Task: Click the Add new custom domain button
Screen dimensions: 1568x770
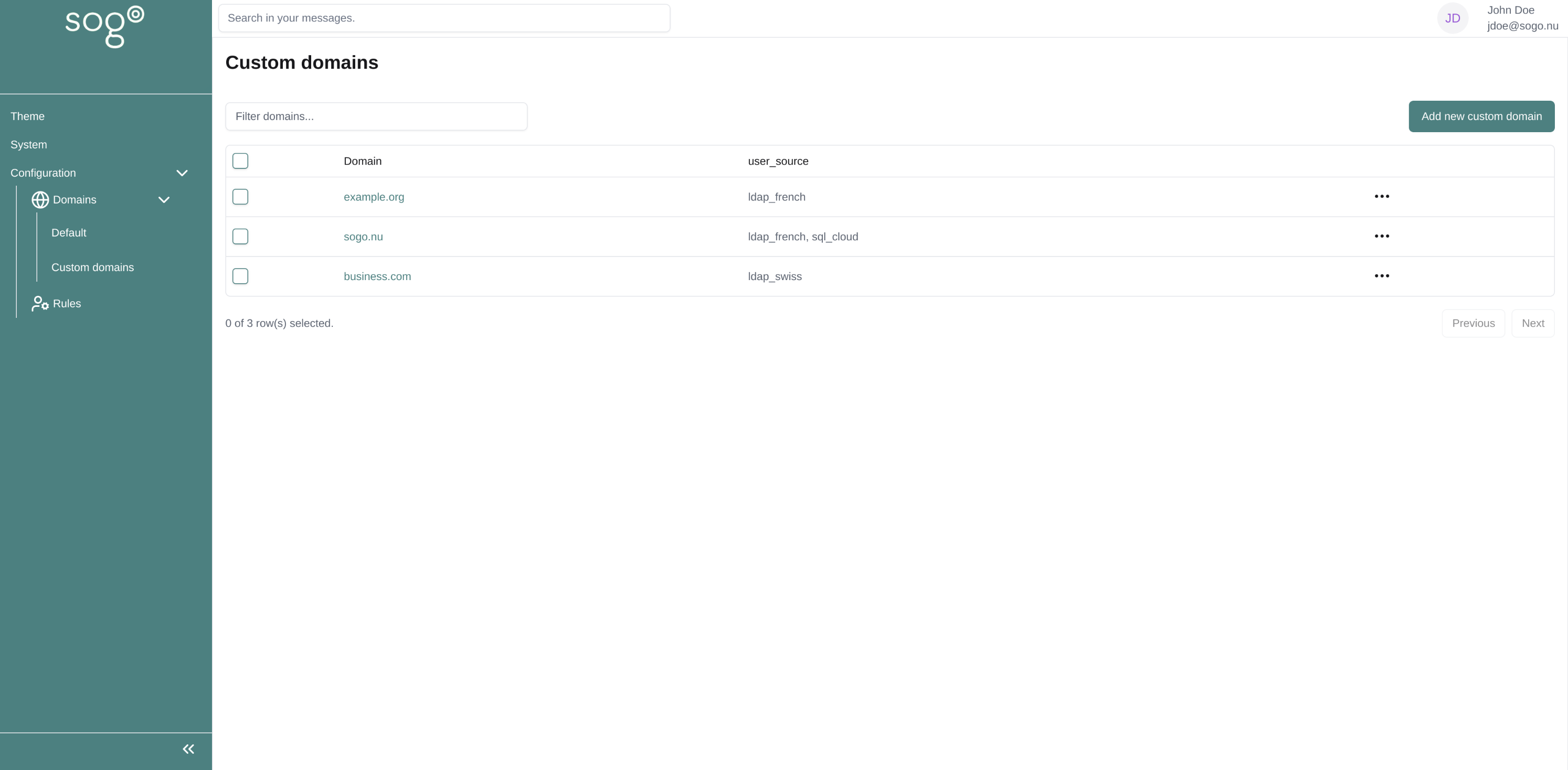Action: tap(1481, 116)
